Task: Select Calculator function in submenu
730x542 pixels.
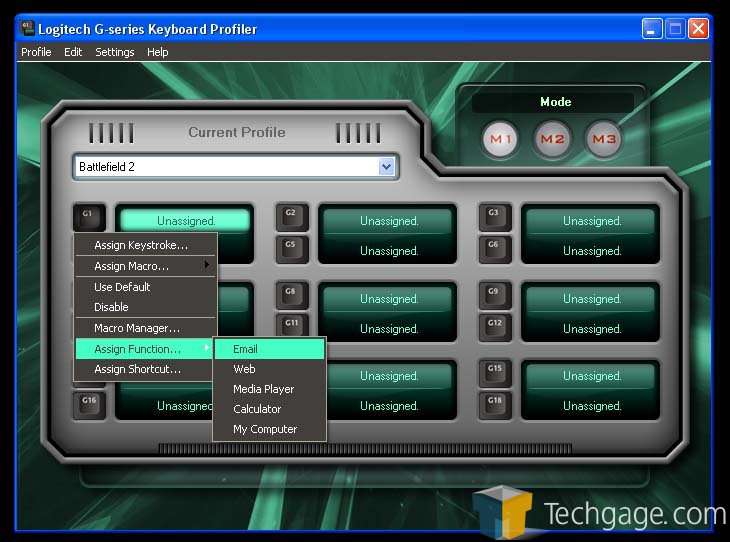Action: [x=270, y=409]
